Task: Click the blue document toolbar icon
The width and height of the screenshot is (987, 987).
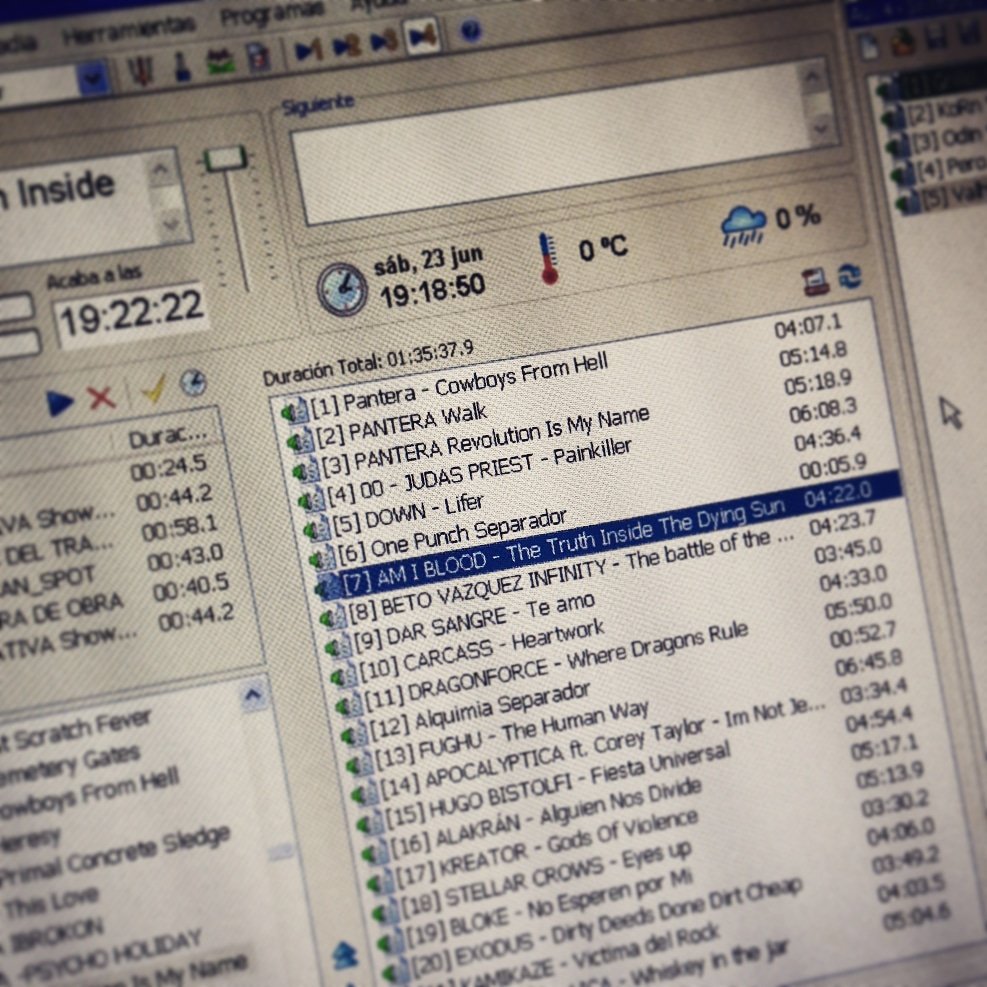Action: pyautogui.click(x=257, y=57)
